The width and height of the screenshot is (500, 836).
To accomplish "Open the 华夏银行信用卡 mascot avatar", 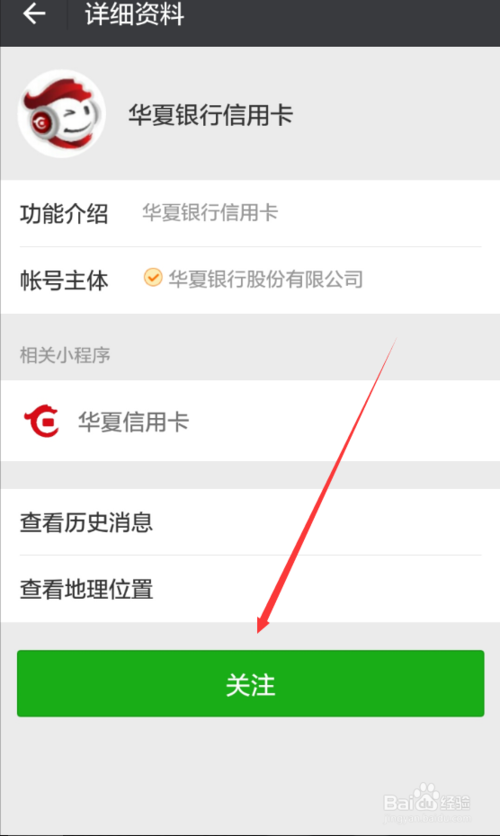I will 61,114.
